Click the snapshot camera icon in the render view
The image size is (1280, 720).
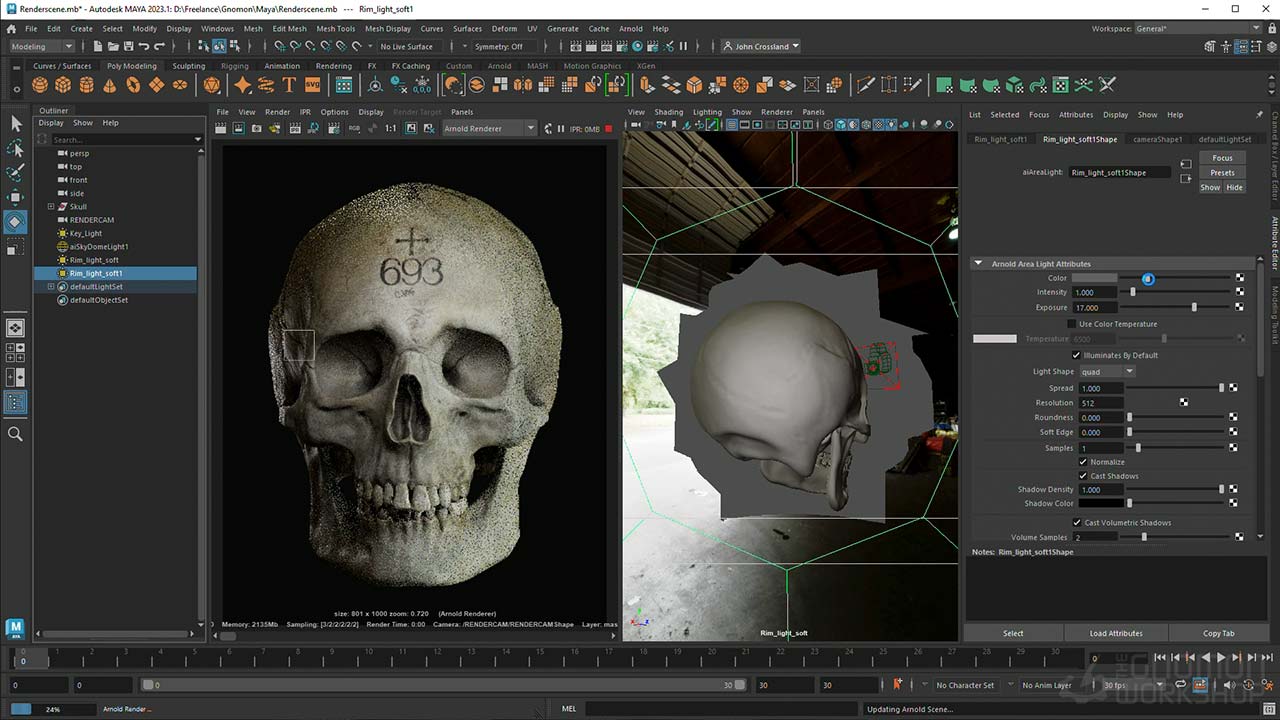pyautogui.click(x=257, y=129)
